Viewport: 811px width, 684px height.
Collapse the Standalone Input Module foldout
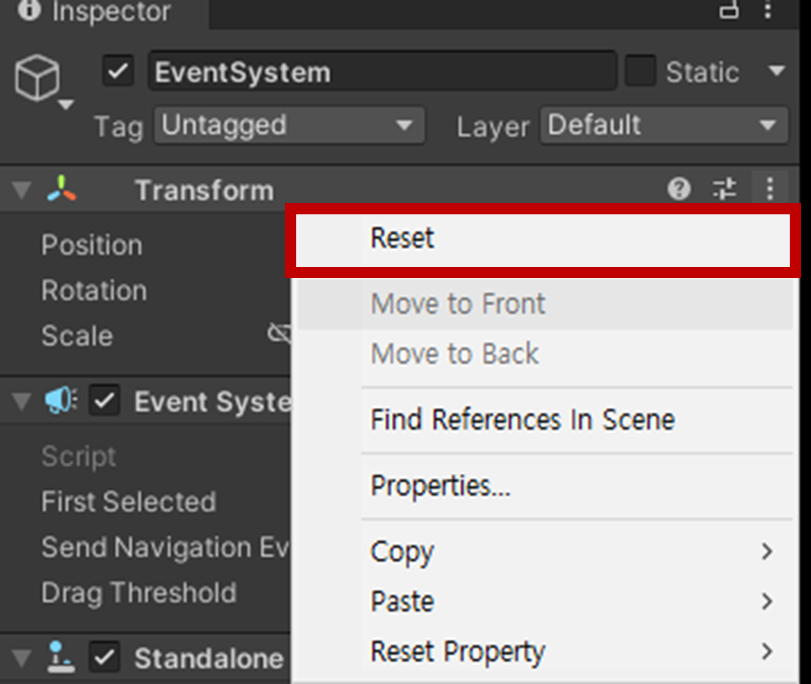pyautogui.click(x=21, y=658)
